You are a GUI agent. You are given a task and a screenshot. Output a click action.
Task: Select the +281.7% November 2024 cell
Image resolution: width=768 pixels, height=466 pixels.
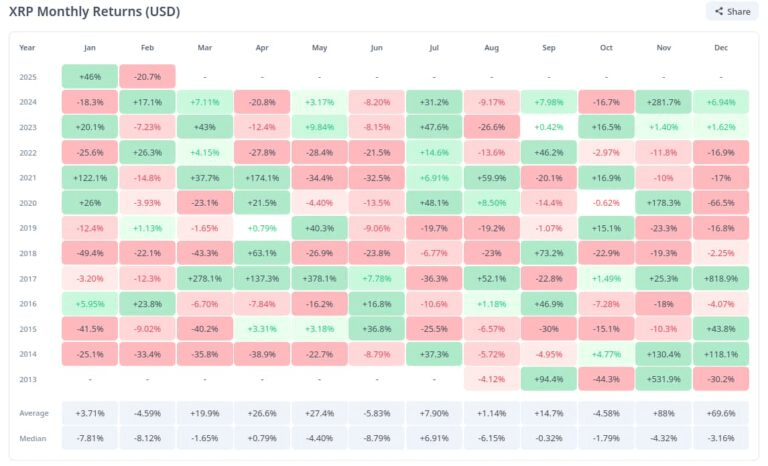coord(663,101)
